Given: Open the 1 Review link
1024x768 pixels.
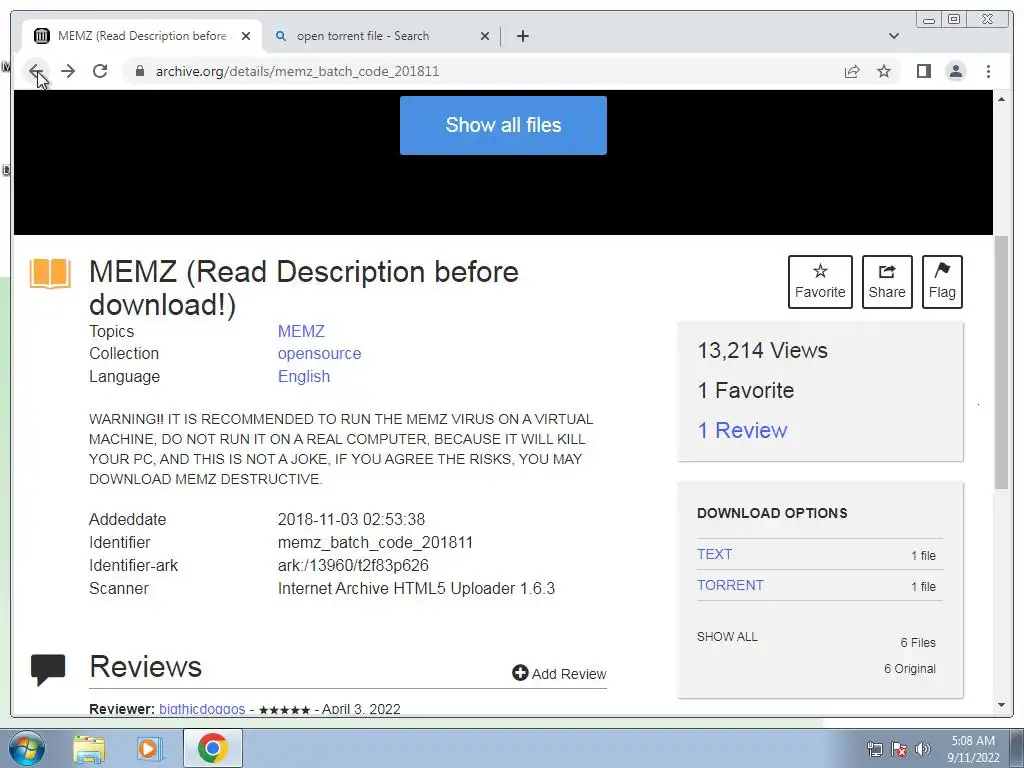Looking at the screenshot, I should (x=743, y=430).
